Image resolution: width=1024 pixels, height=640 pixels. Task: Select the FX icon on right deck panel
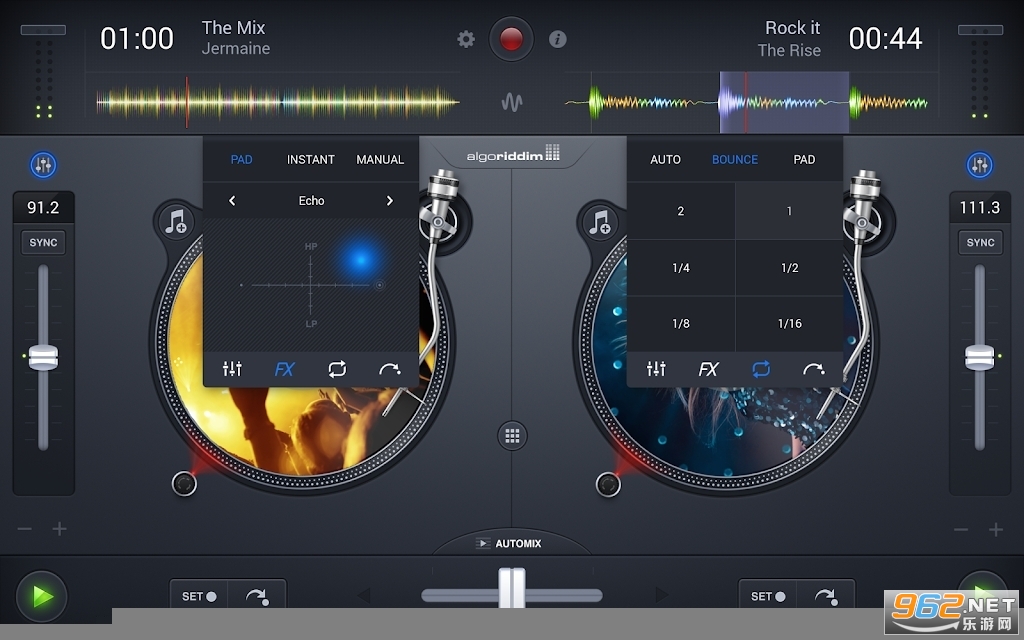click(708, 369)
